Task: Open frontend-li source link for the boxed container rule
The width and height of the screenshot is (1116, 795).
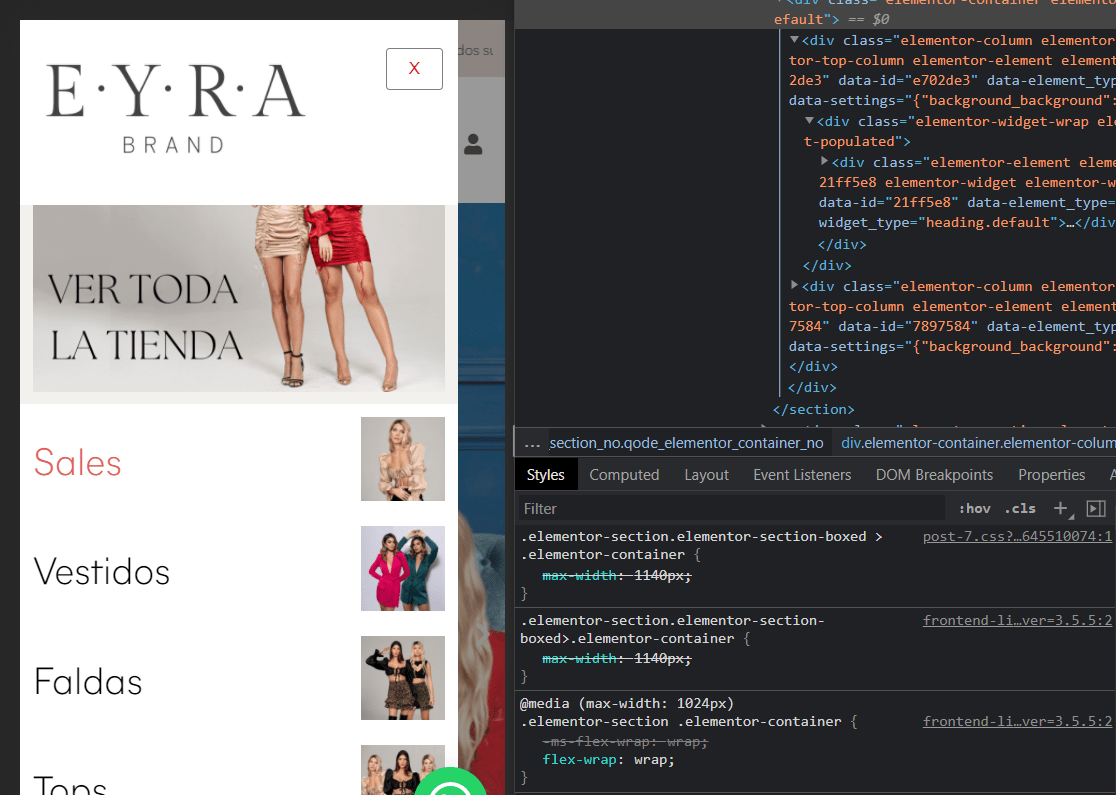Action: point(1017,621)
